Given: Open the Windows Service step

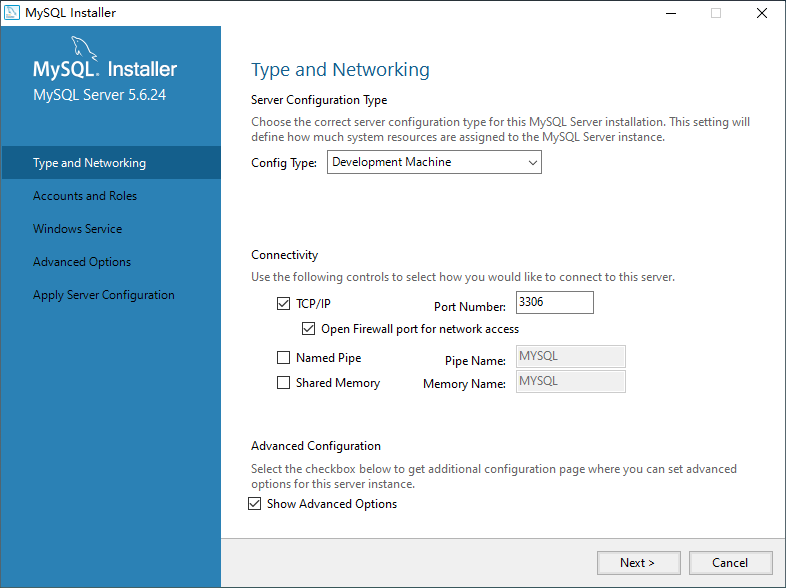Looking at the screenshot, I should (x=77, y=229).
